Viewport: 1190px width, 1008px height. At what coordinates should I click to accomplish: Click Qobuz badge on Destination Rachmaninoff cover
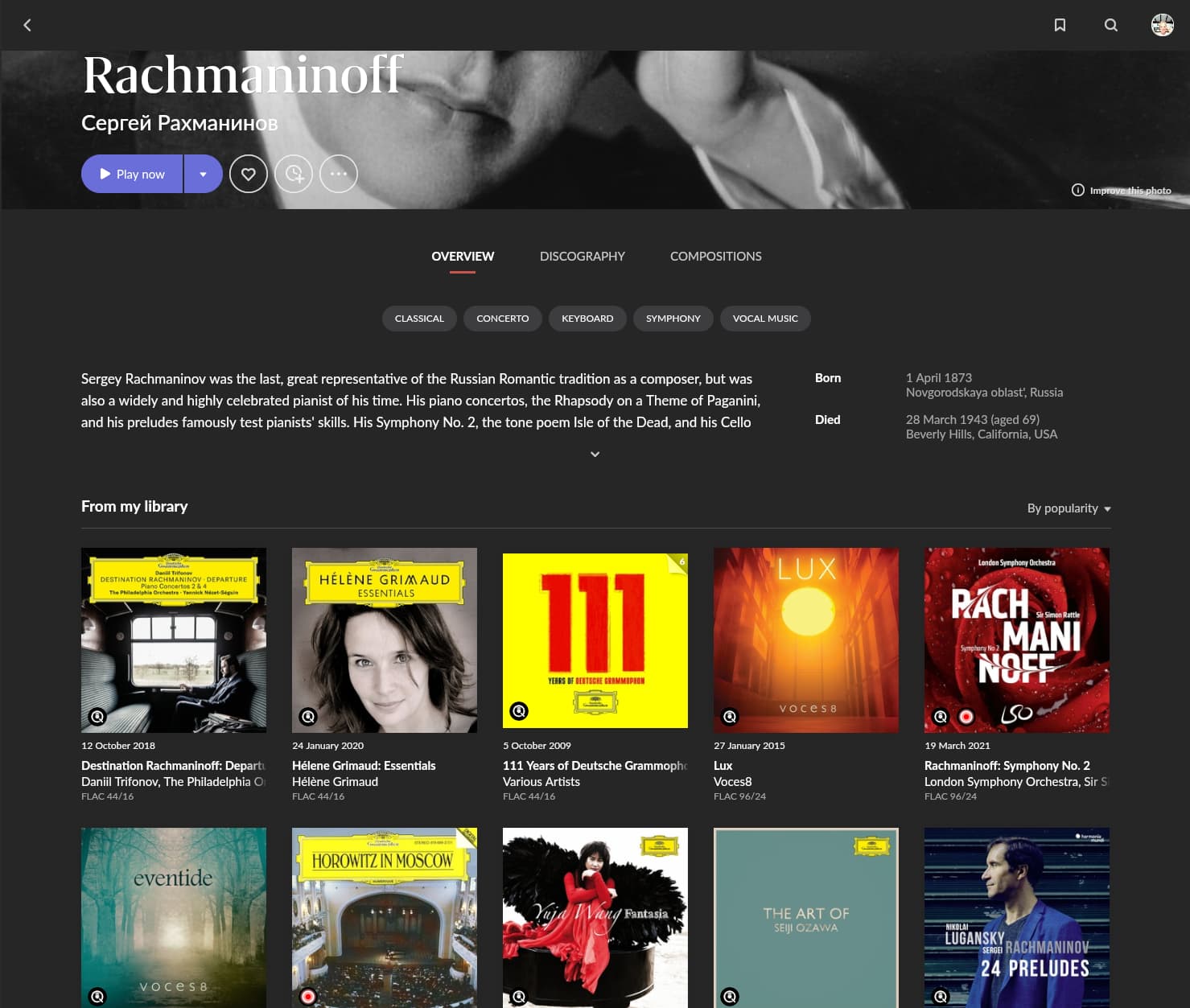[x=97, y=716]
